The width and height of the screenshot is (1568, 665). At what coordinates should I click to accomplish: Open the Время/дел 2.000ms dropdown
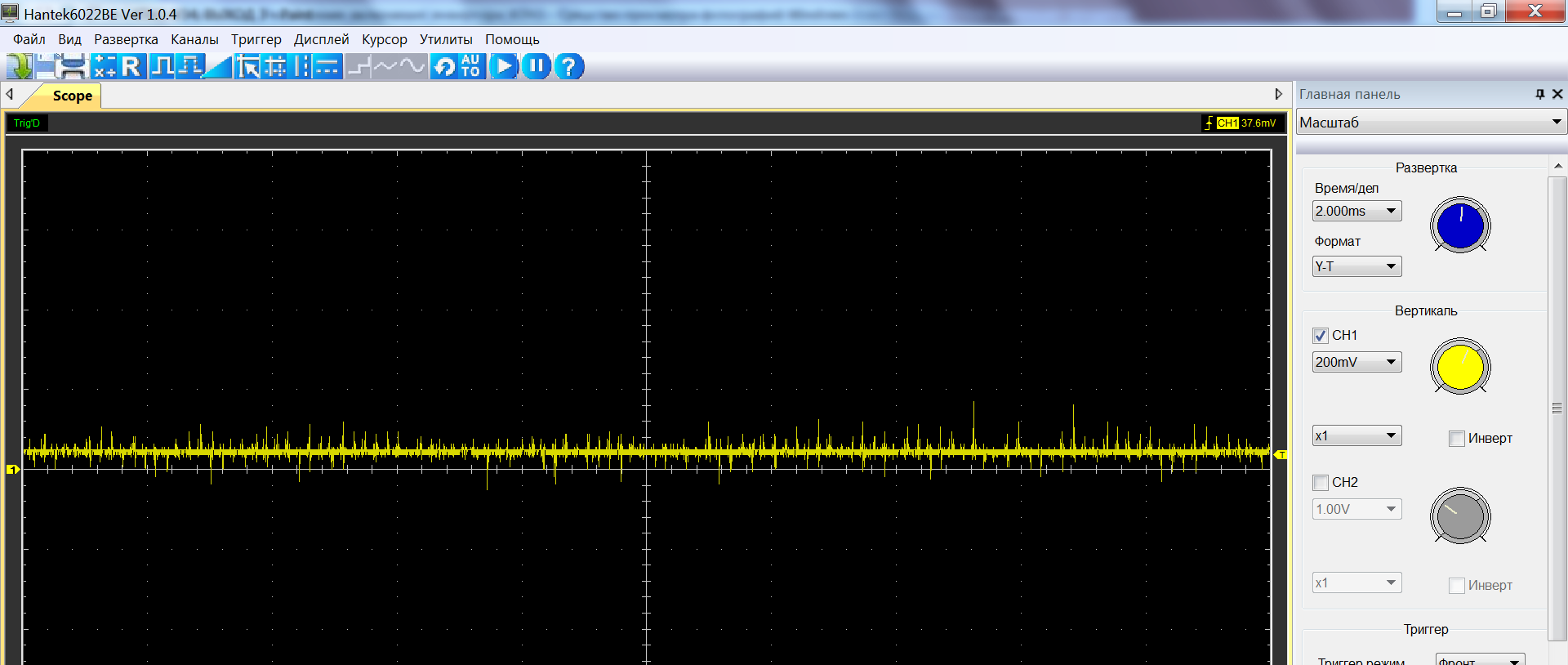pos(1356,211)
